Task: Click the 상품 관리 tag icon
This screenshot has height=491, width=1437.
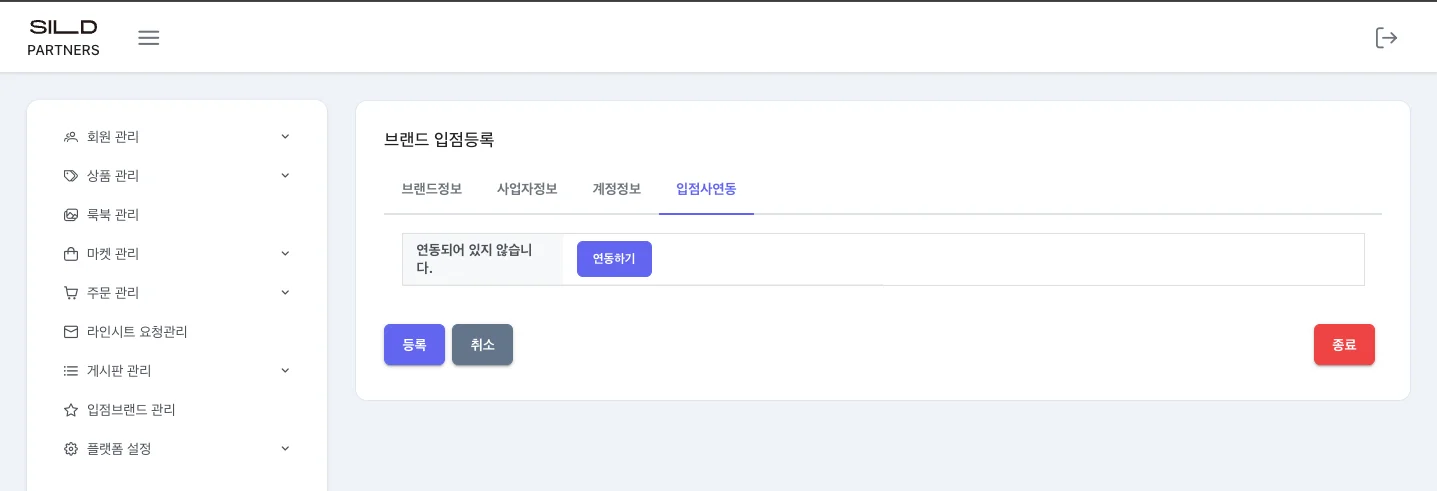Action: coord(71,176)
